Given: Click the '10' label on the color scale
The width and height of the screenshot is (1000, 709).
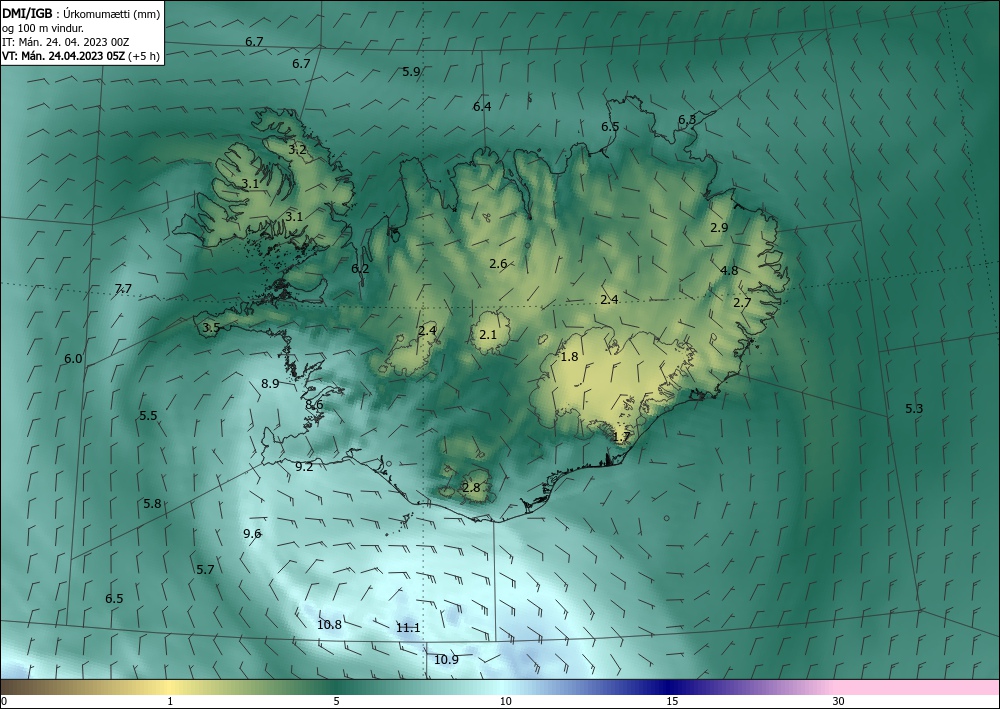Looking at the screenshot, I should (506, 701).
